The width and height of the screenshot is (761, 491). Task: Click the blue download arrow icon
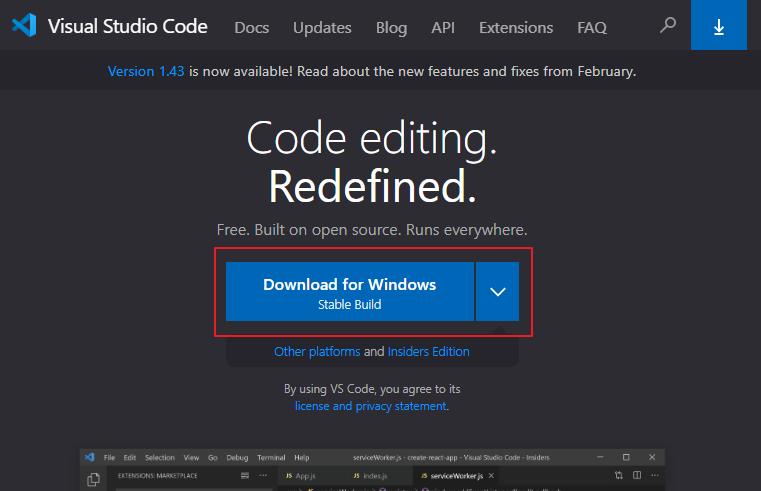(719, 25)
